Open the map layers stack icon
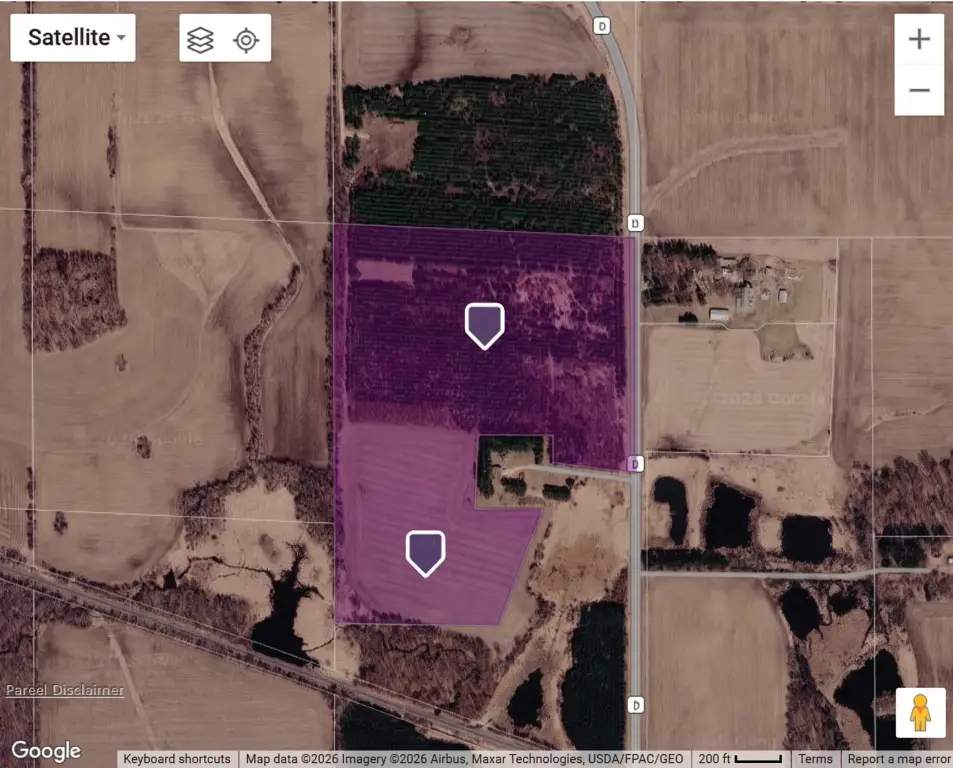This screenshot has height=768, width=953. click(x=200, y=40)
